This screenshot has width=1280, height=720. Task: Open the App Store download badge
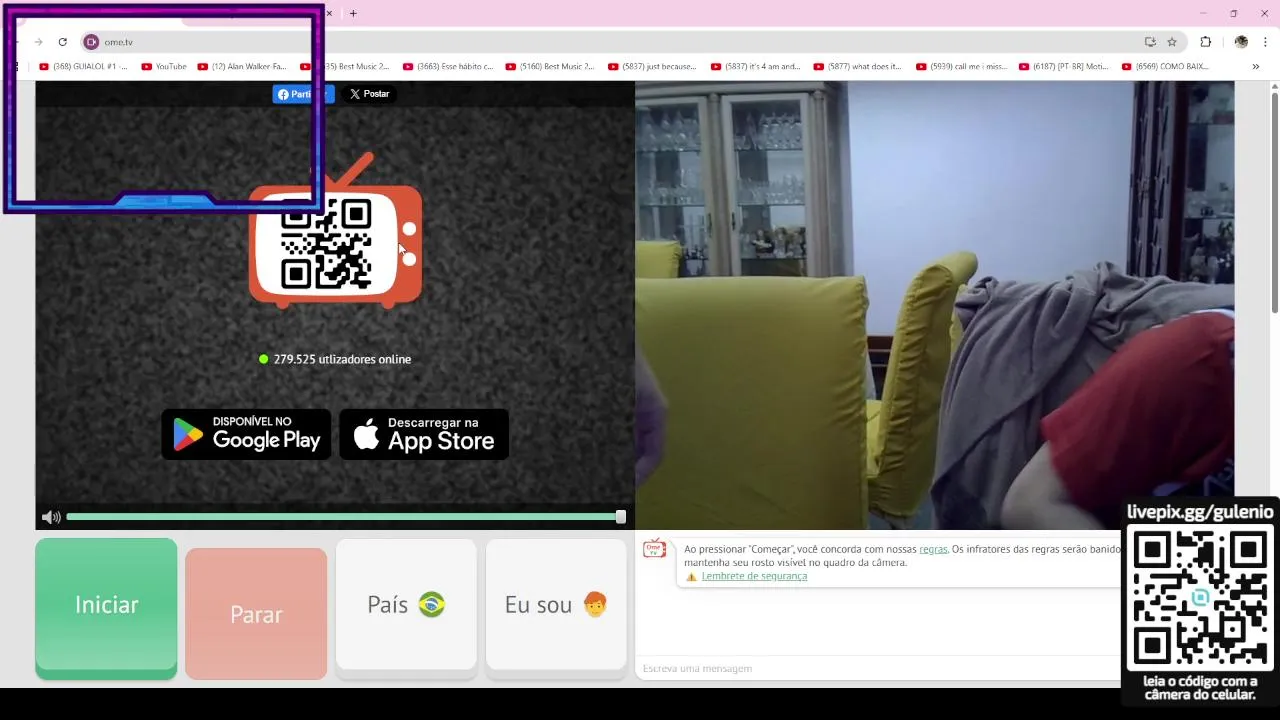pyautogui.click(x=424, y=434)
